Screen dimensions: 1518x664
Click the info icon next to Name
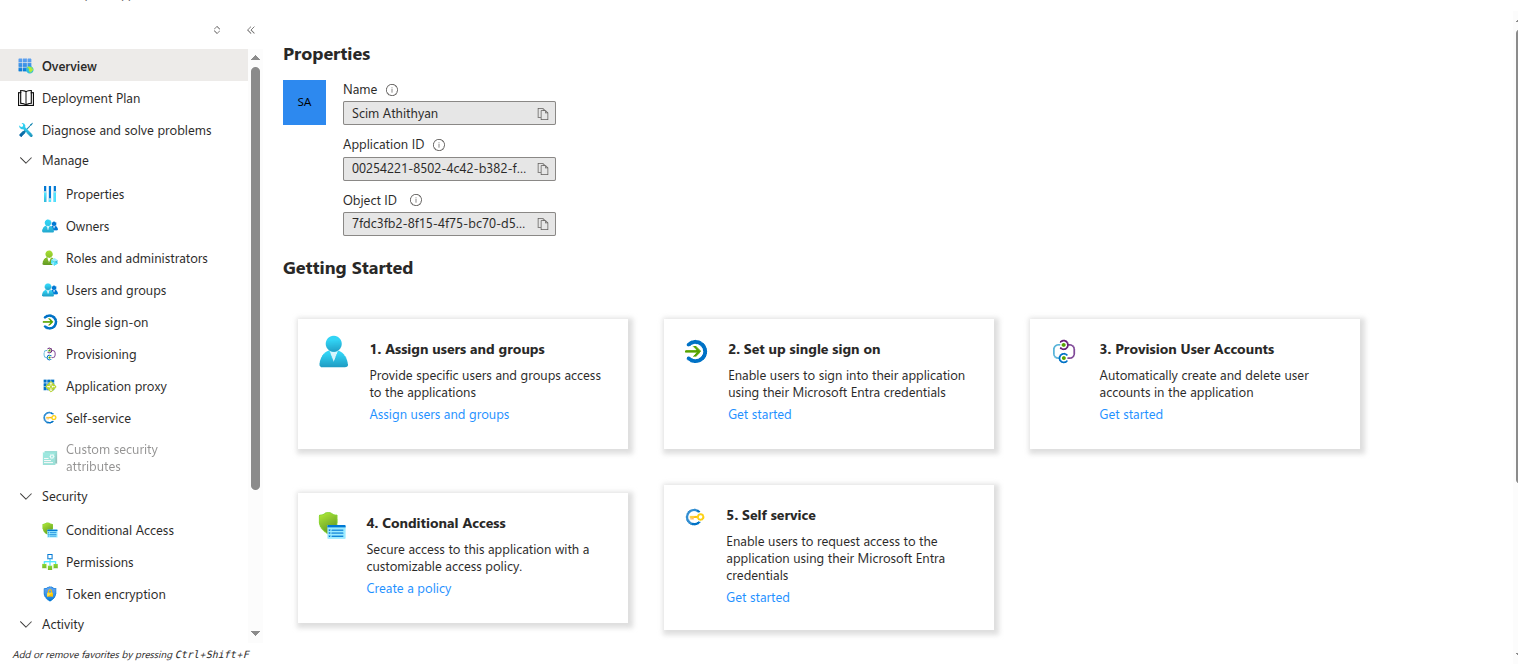click(392, 90)
